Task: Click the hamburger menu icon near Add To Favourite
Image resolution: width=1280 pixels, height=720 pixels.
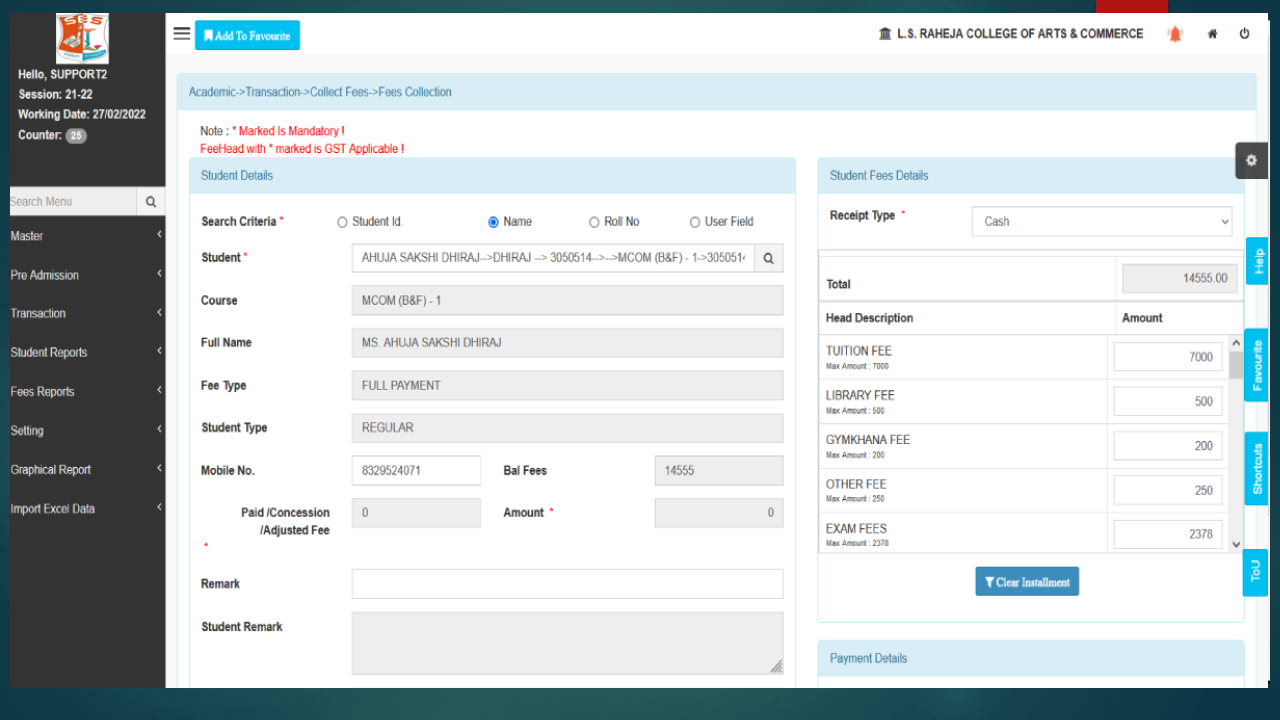Action: coord(181,33)
